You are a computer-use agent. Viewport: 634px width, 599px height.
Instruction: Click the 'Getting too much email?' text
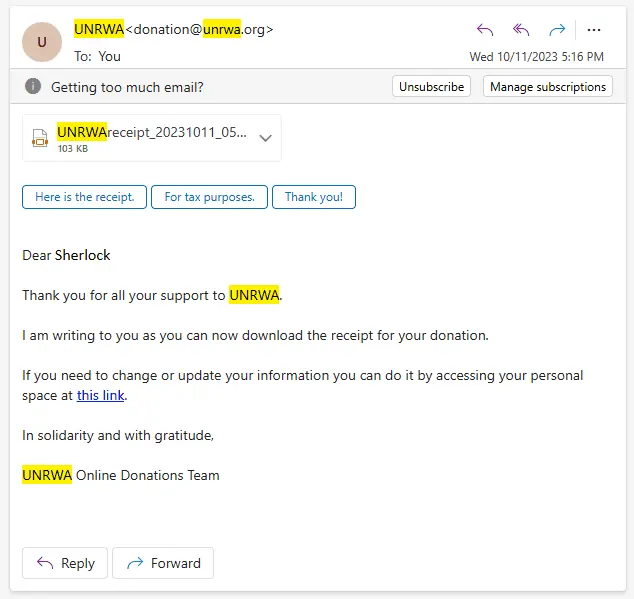pyautogui.click(x=127, y=87)
